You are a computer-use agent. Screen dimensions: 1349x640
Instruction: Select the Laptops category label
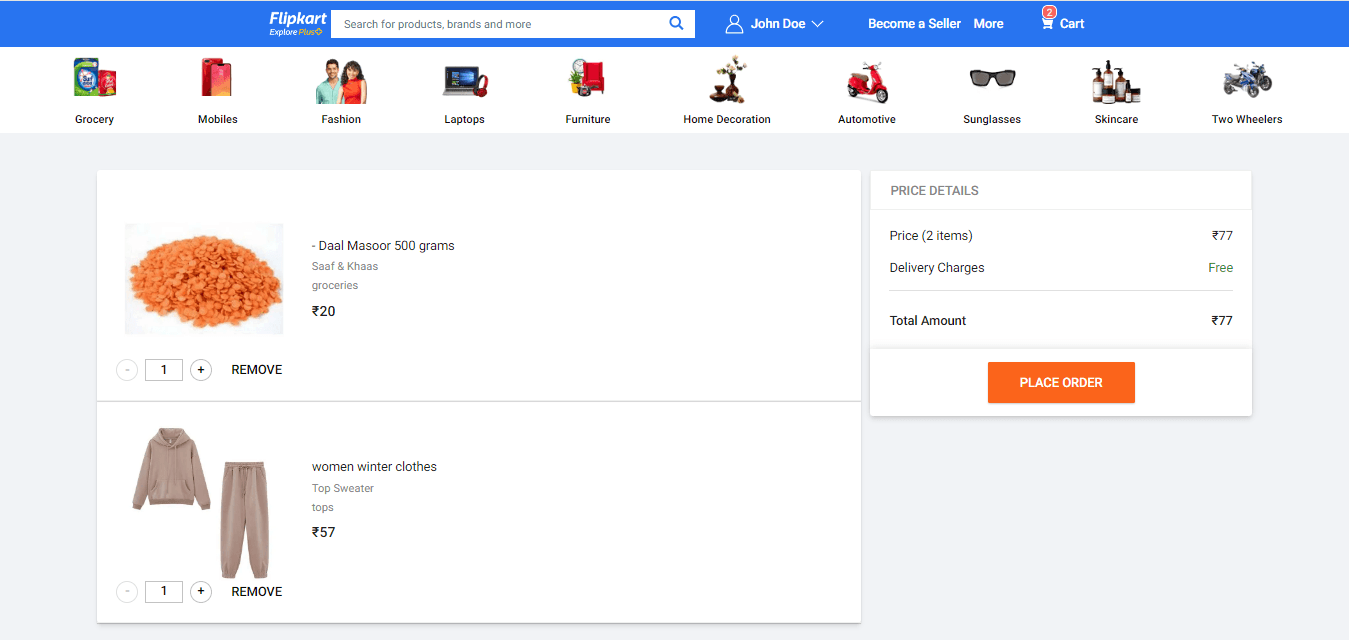[x=465, y=119]
